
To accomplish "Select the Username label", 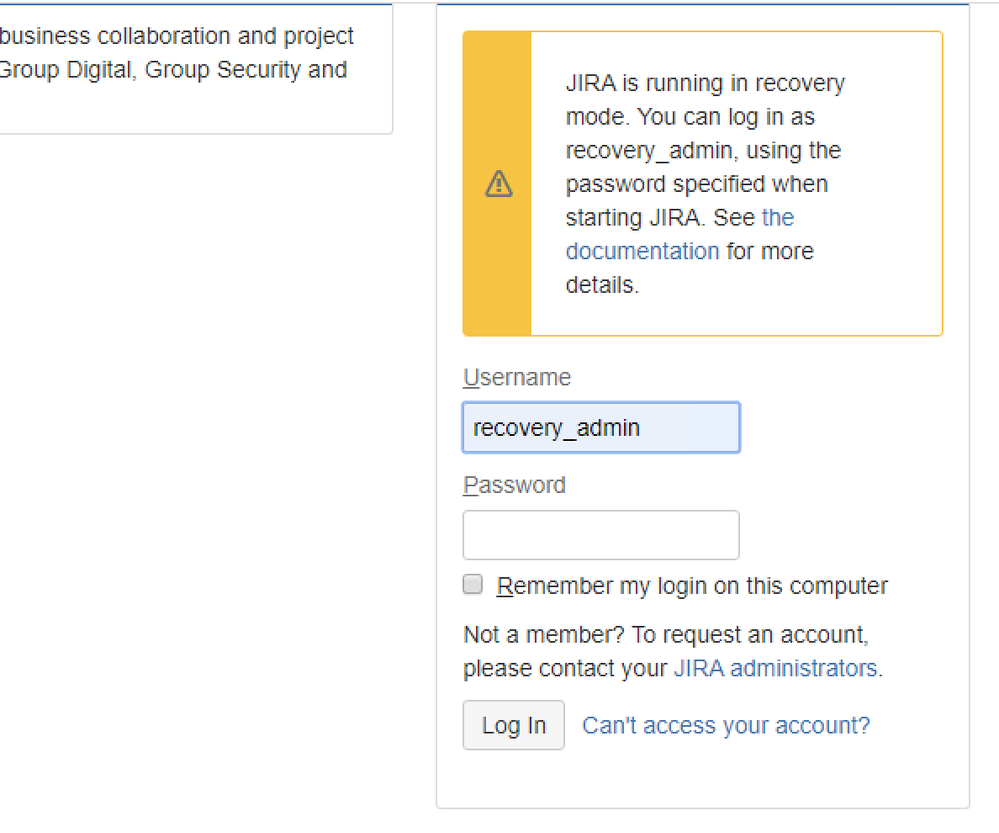I will click(x=517, y=377).
